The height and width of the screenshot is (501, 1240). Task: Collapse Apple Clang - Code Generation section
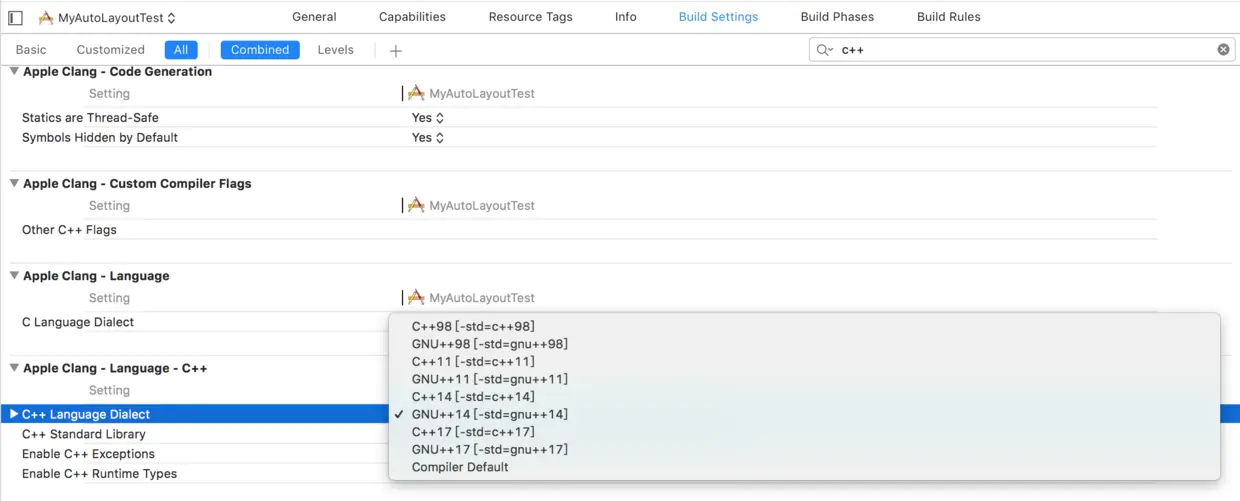(14, 72)
